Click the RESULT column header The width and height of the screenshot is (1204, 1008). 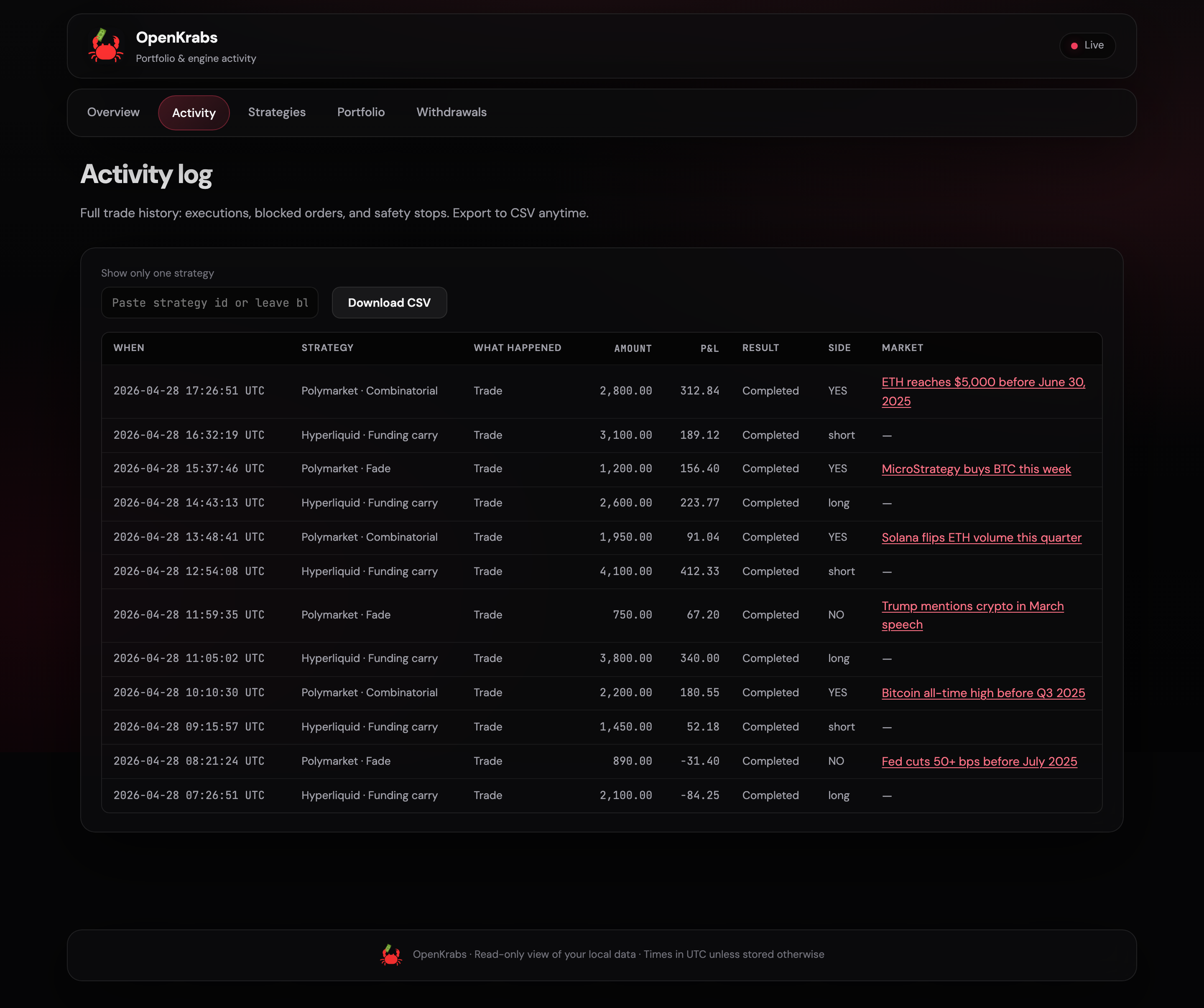(x=761, y=348)
